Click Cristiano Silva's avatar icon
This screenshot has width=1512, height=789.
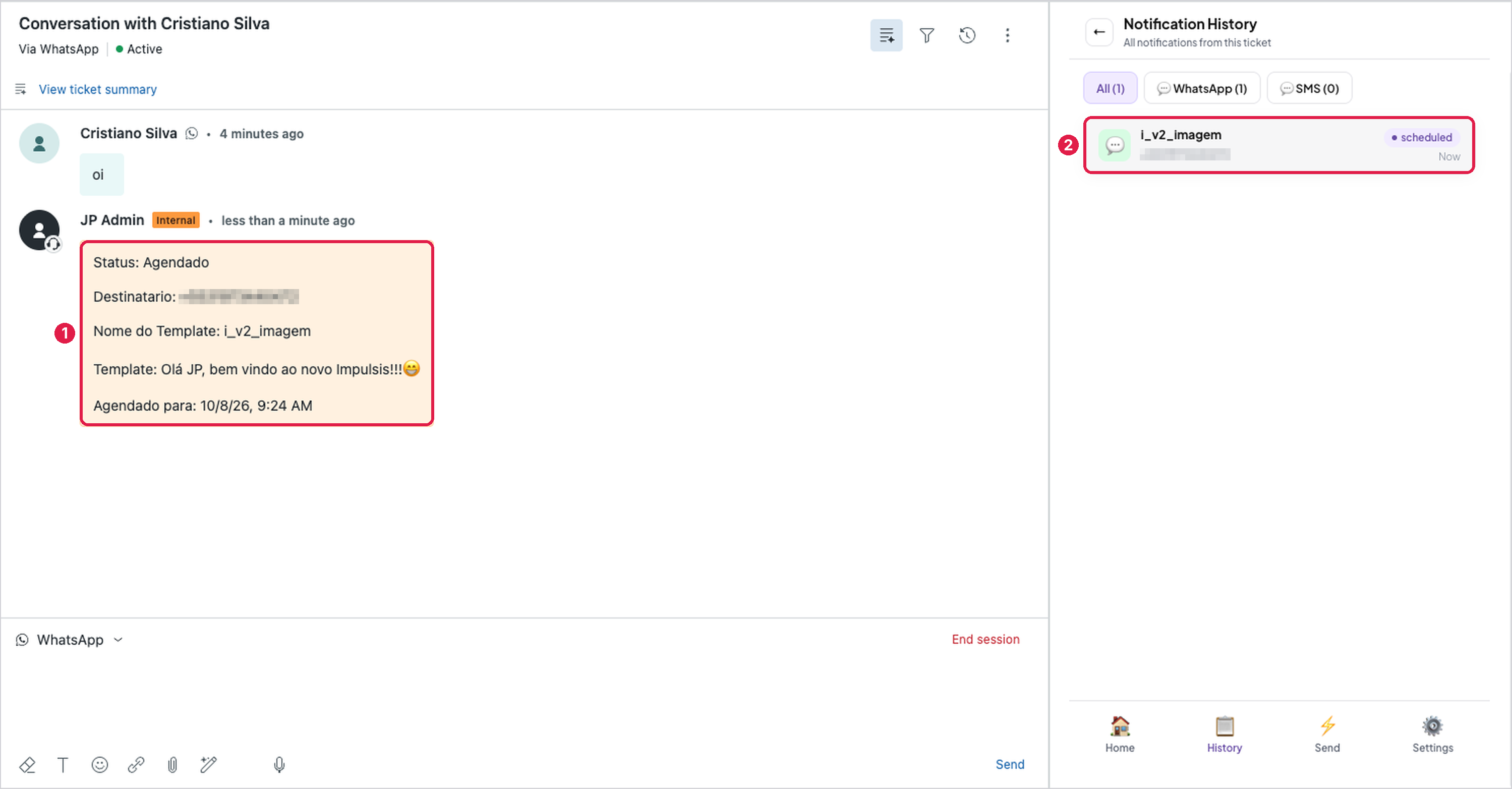tap(39, 143)
